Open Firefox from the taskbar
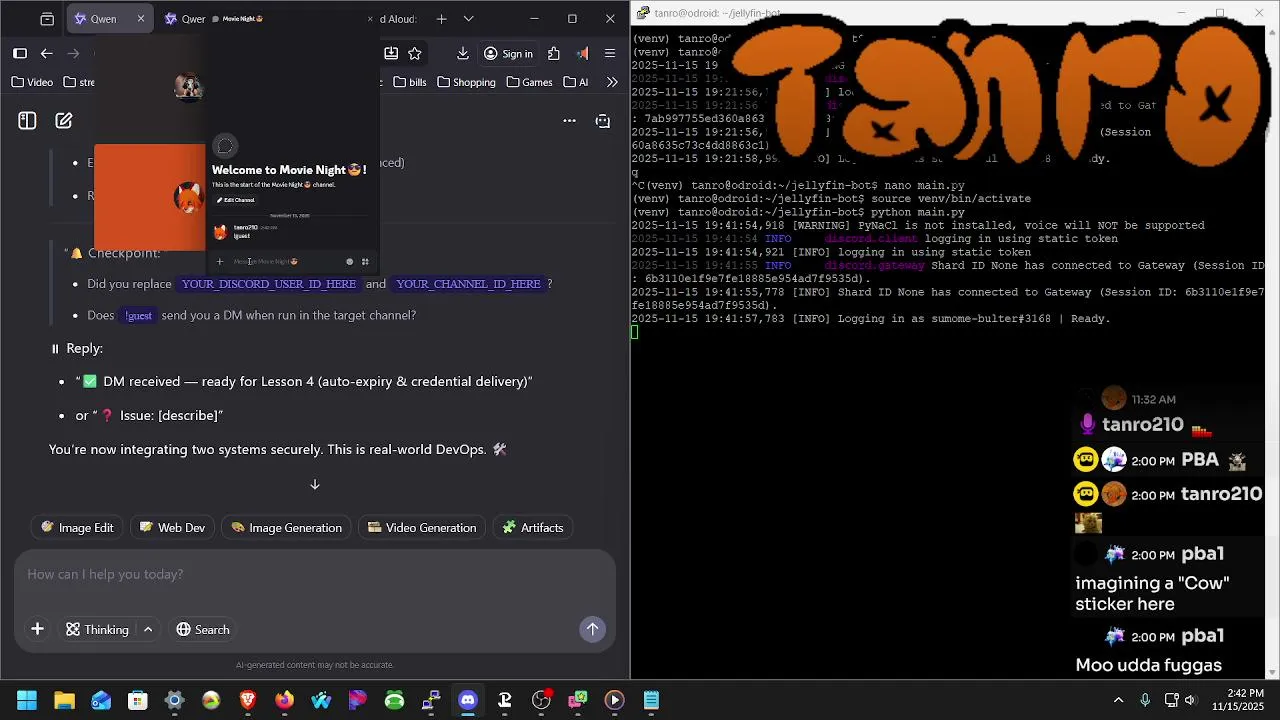The height and width of the screenshot is (720, 1280). (x=285, y=700)
